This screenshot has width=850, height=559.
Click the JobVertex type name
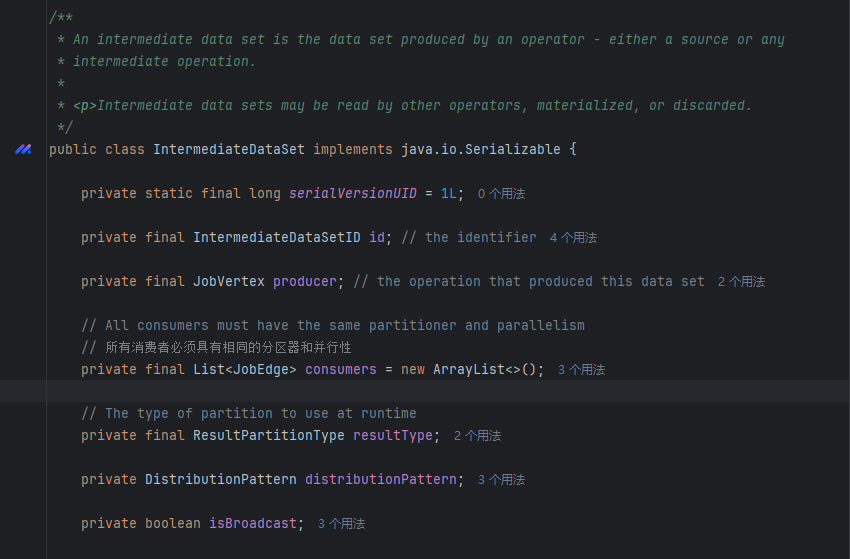pyautogui.click(x=229, y=281)
